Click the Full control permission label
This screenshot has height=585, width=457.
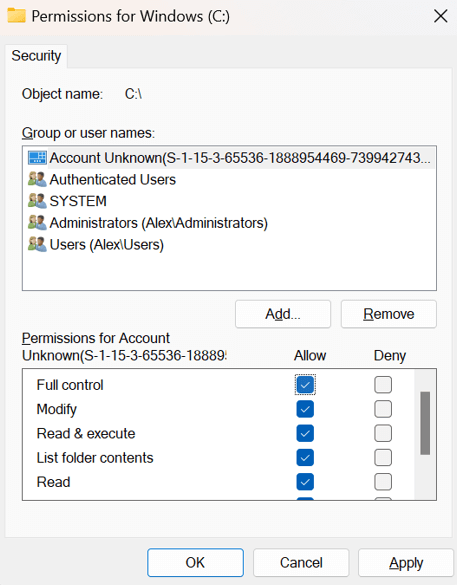(x=70, y=385)
